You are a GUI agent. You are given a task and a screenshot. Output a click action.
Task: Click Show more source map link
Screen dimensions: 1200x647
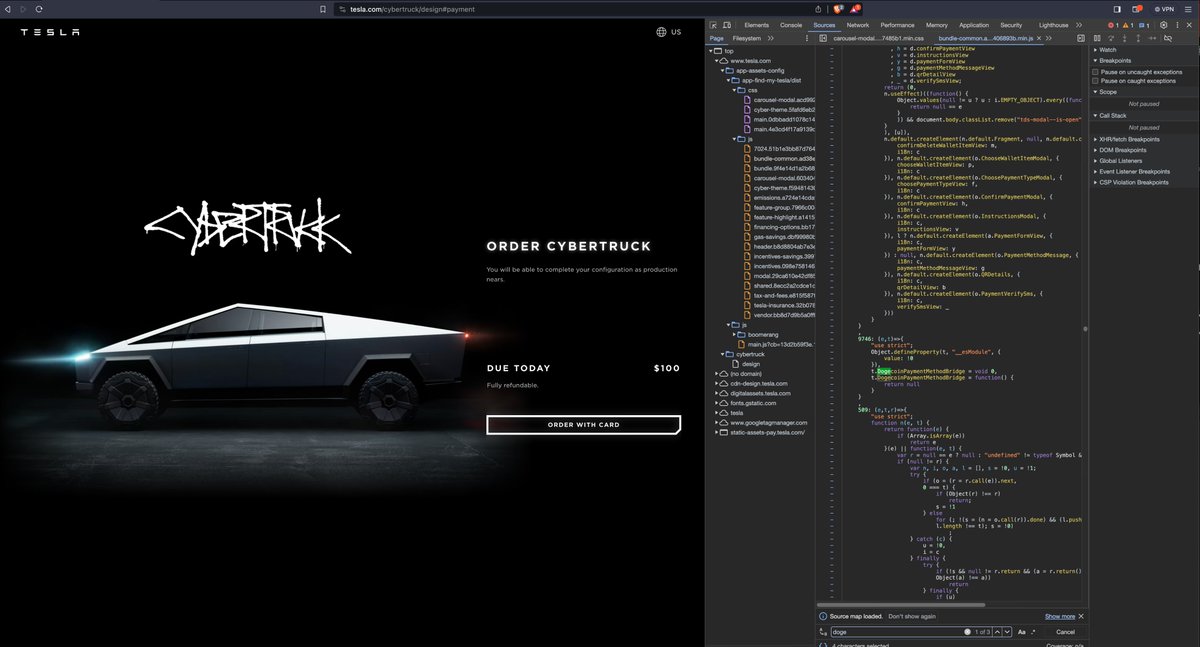tap(1060, 617)
